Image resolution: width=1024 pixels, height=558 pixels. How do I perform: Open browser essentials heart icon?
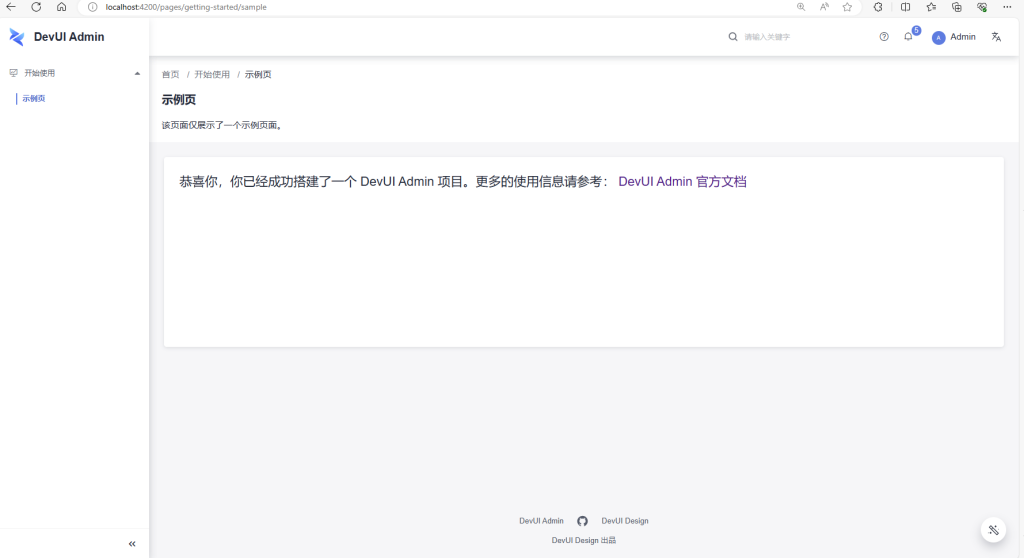[x=982, y=7]
